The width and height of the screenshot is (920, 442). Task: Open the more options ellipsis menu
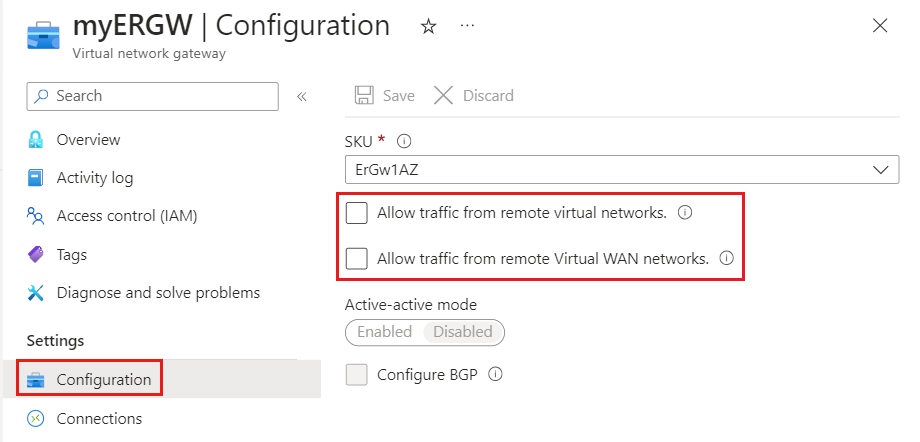pyautogui.click(x=467, y=26)
